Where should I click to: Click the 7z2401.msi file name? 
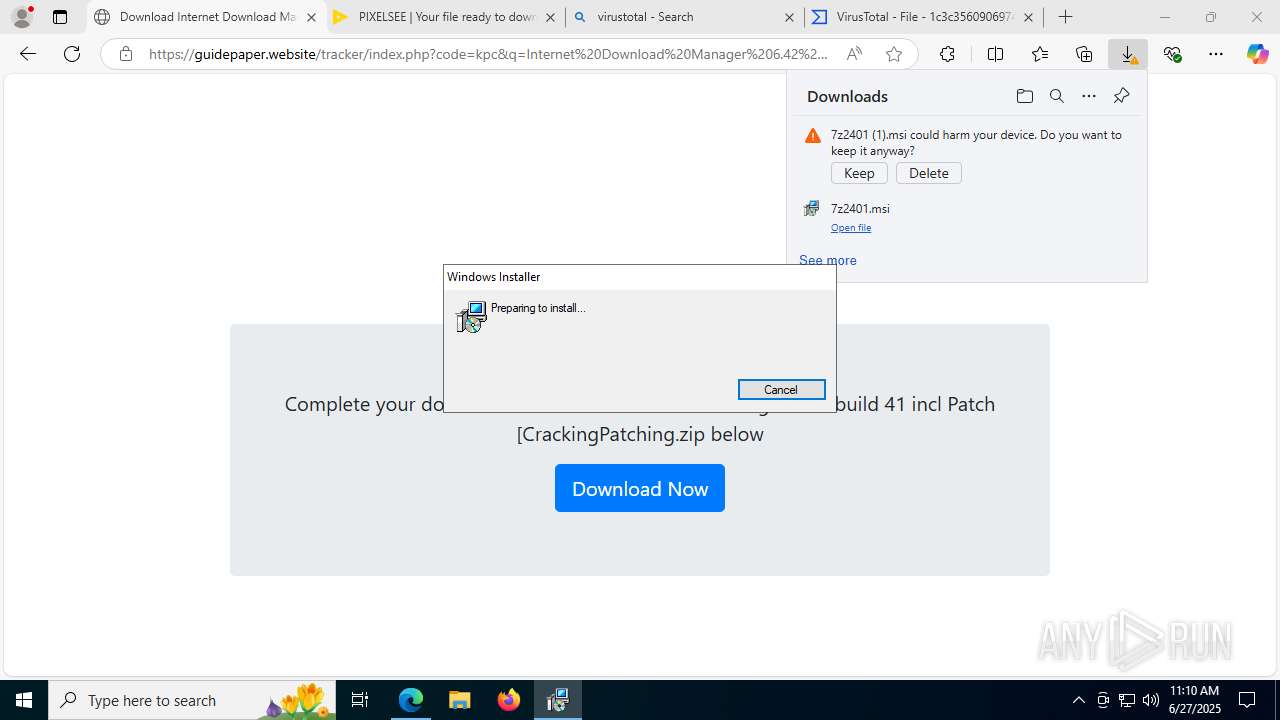click(x=860, y=209)
